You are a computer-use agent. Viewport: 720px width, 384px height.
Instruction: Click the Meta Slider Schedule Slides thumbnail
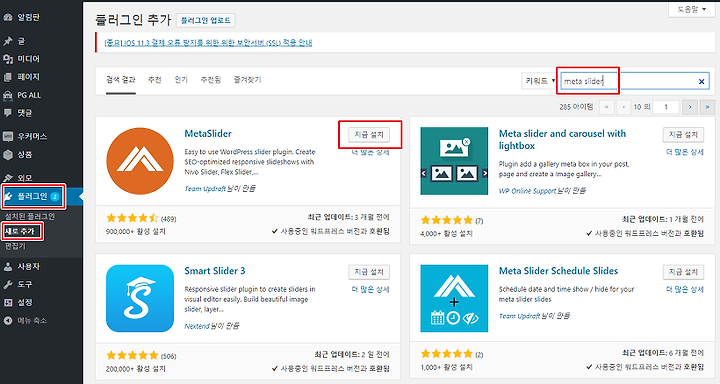pyautogui.click(x=454, y=298)
